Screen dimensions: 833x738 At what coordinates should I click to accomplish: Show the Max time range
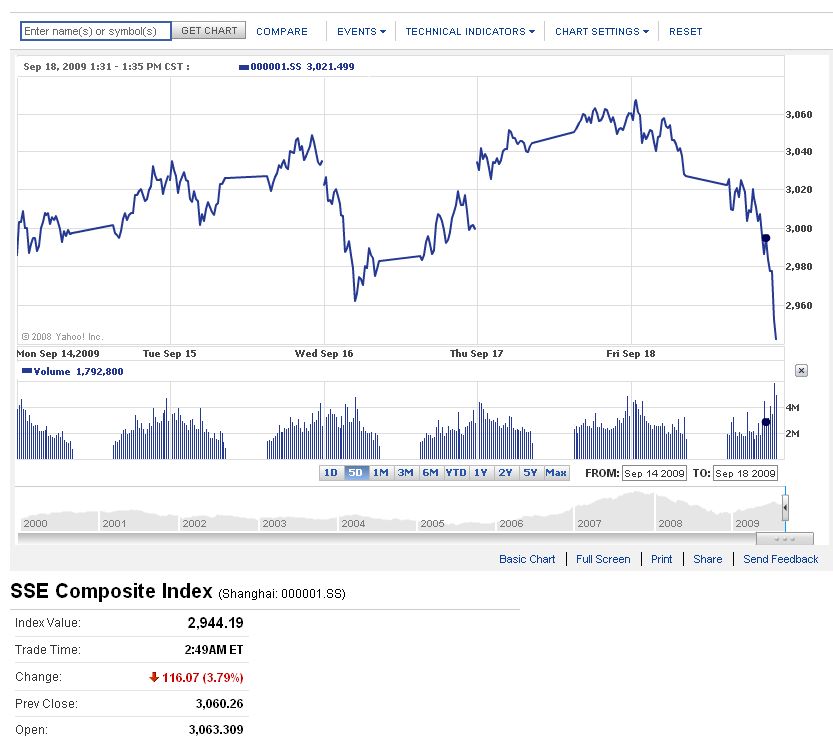coord(556,473)
